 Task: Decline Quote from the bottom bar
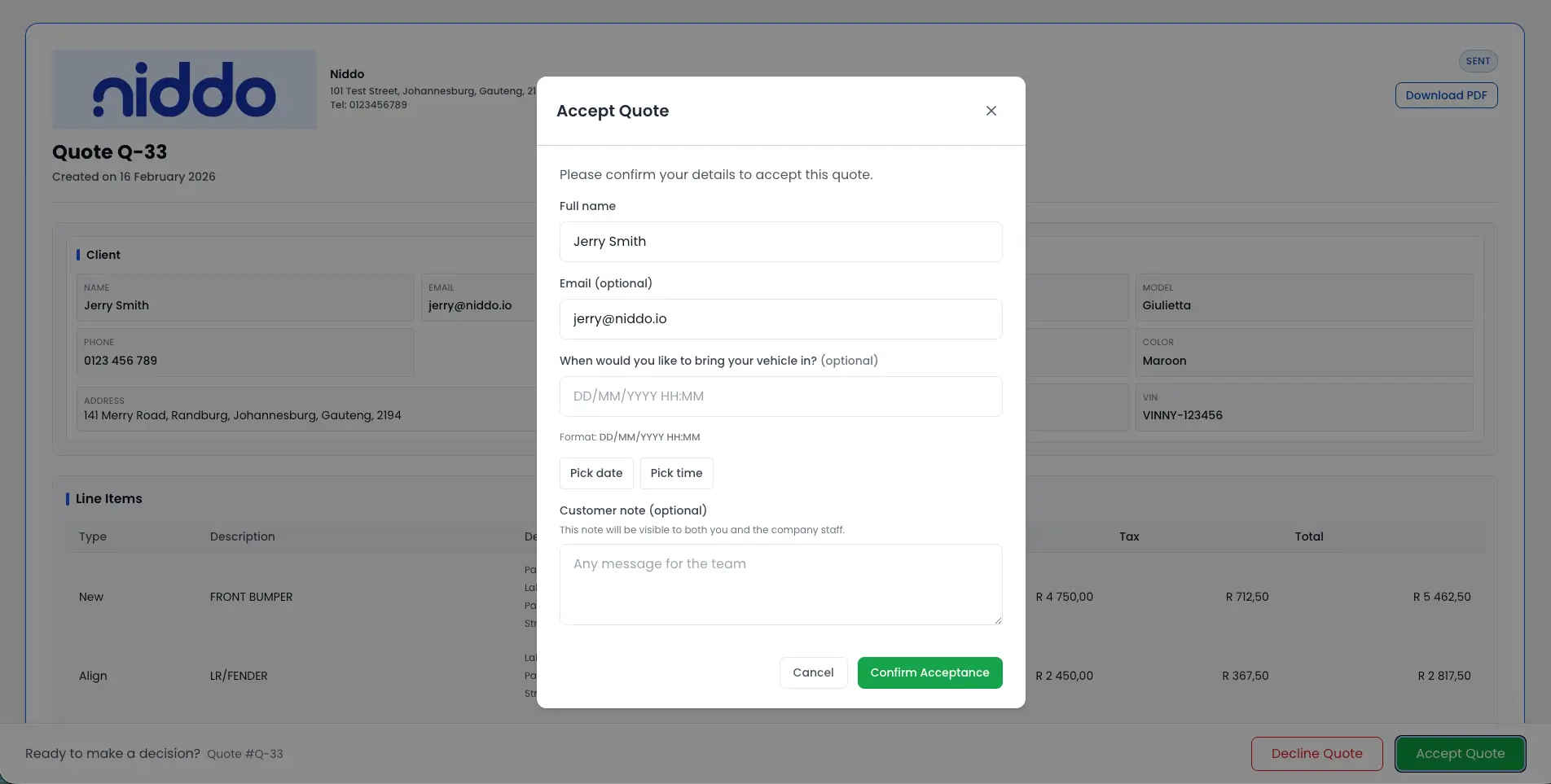click(x=1316, y=753)
